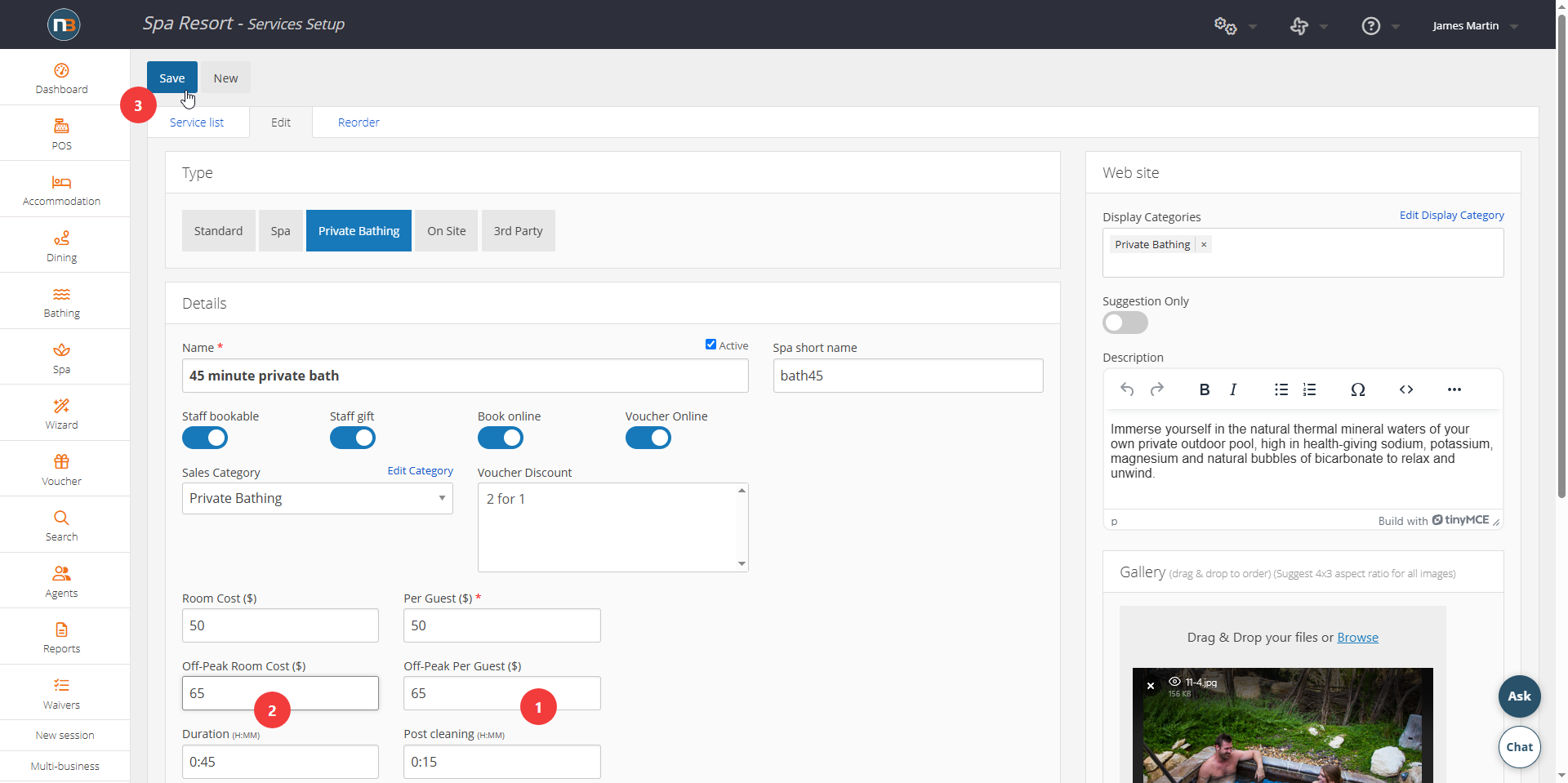This screenshot has width=1568, height=783.
Task: Select Spa in the sidebar
Action: [x=62, y=358]
